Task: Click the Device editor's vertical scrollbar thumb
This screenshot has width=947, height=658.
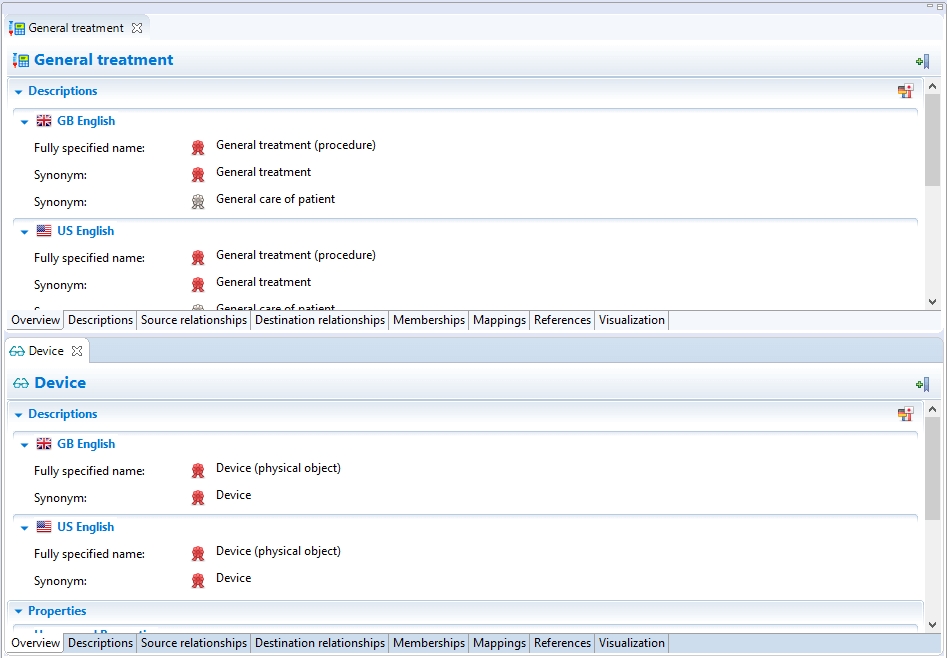Action: tap(932, 468)
